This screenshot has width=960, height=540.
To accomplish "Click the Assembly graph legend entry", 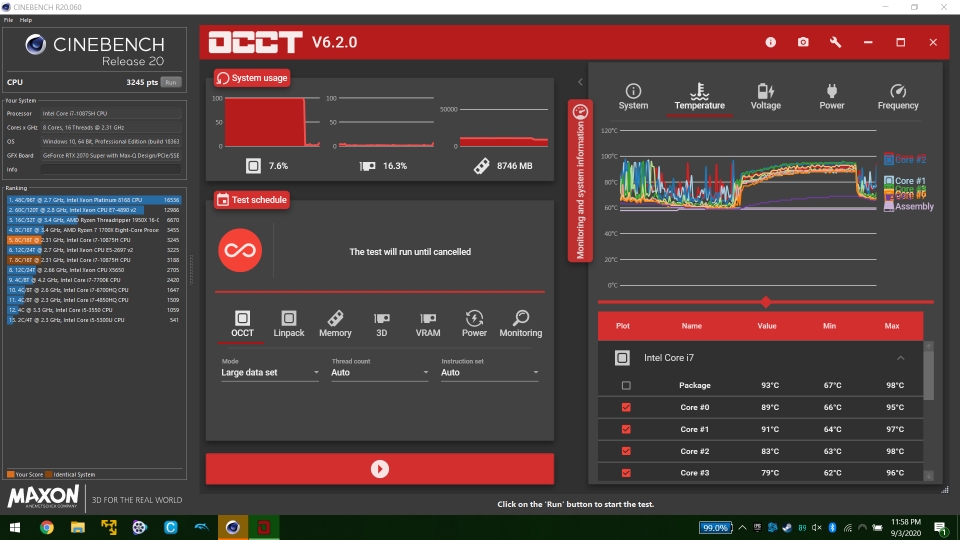I will point(909,206).
